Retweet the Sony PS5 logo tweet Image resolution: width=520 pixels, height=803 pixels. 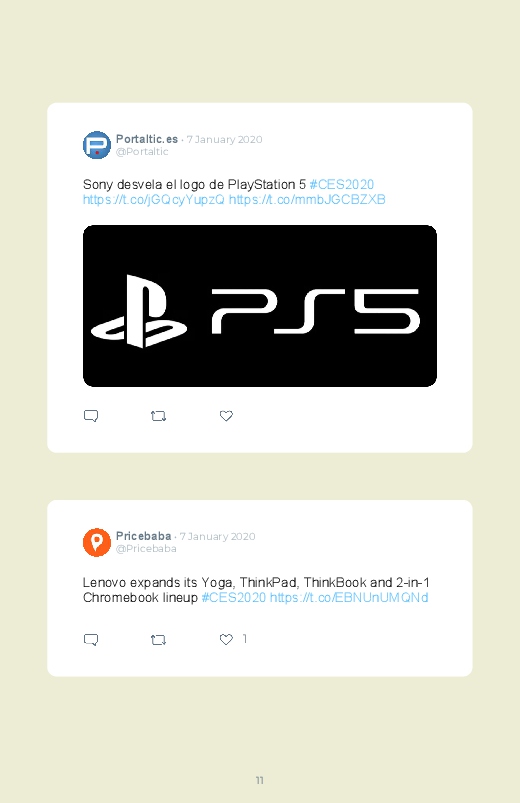click(158, 416)
